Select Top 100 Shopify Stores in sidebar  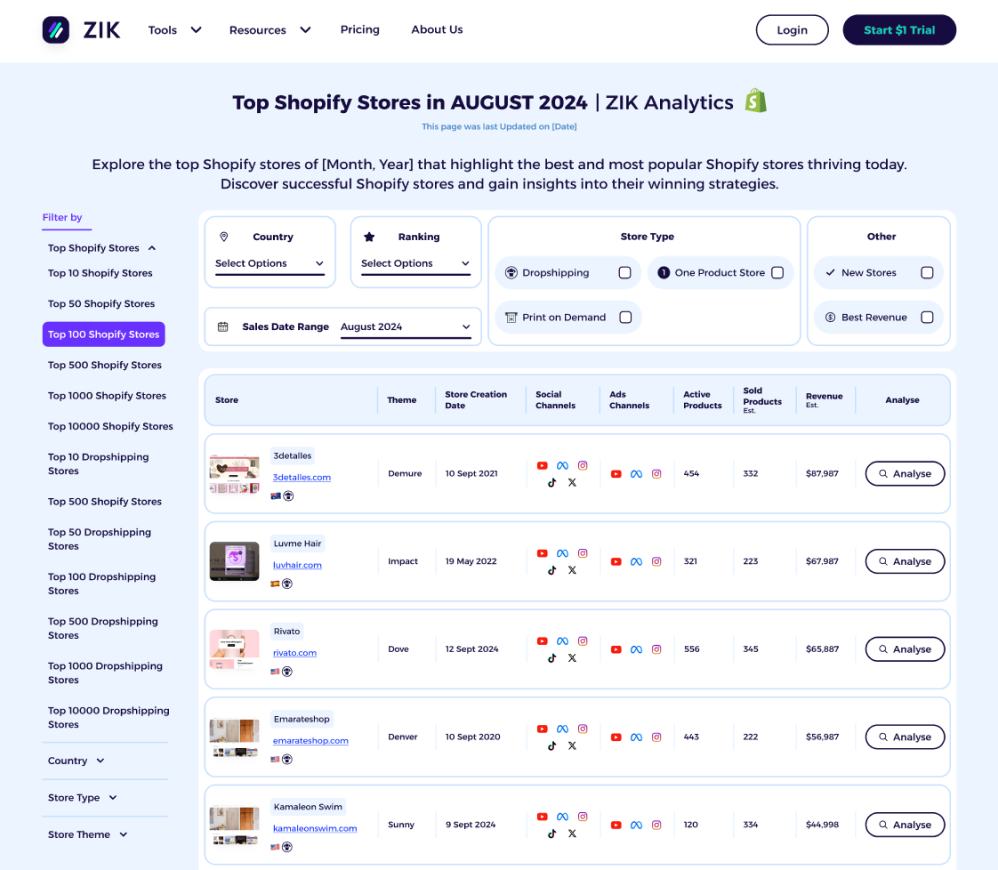[x=104, y=334]
